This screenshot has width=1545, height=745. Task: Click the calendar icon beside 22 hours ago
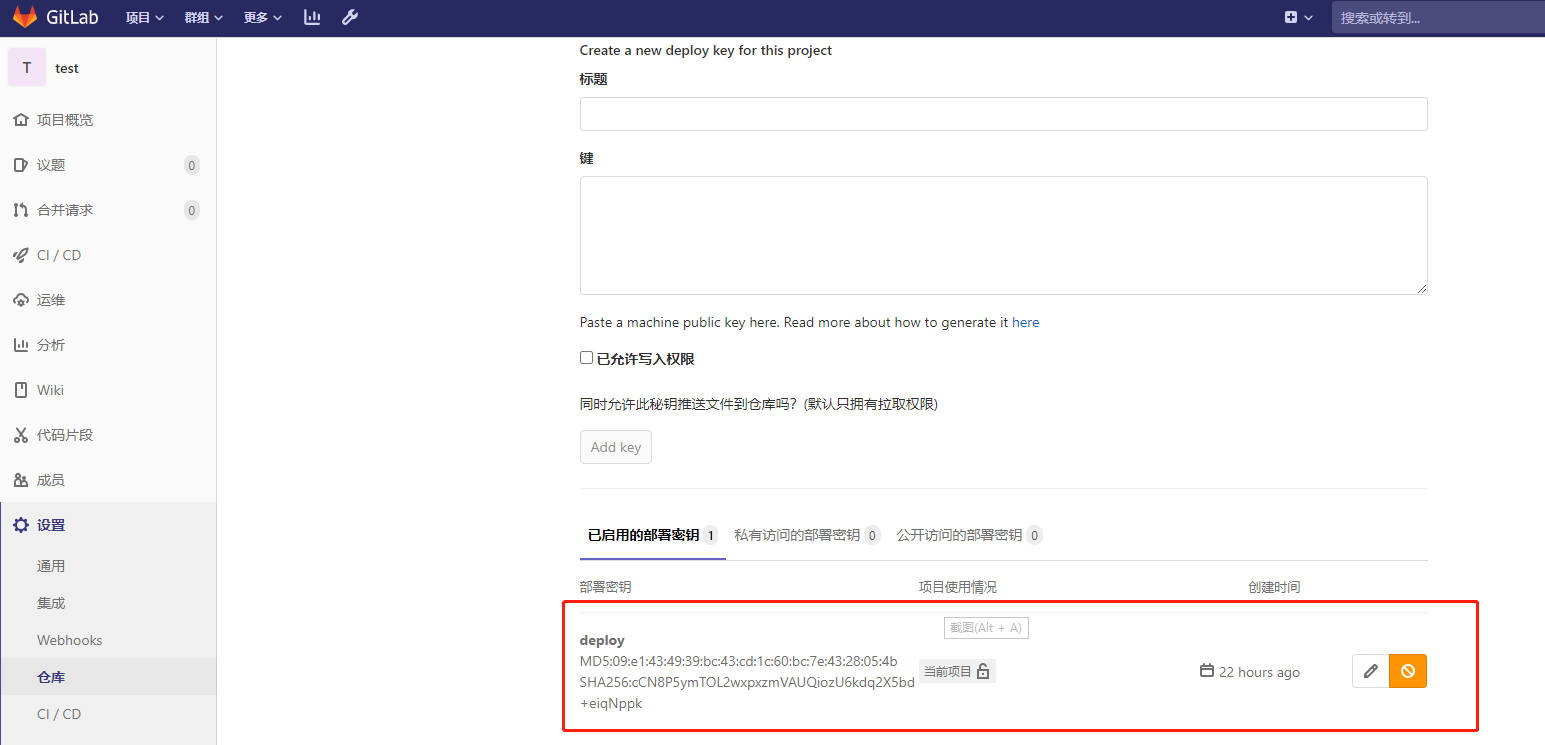point(1207,671)
